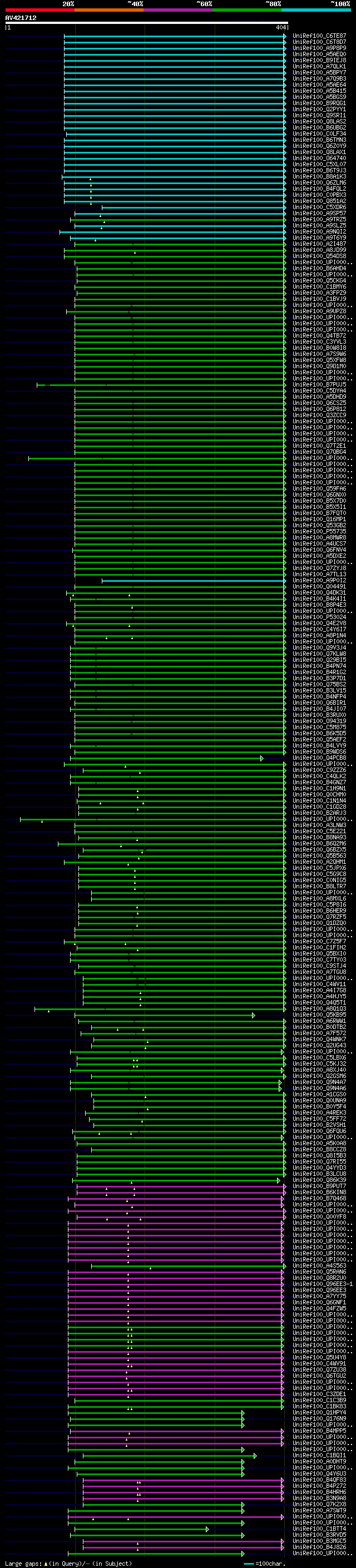
Task: Open the UniRef100_O64740 entry
Action: pyautogui.click(x=319, y=159)
